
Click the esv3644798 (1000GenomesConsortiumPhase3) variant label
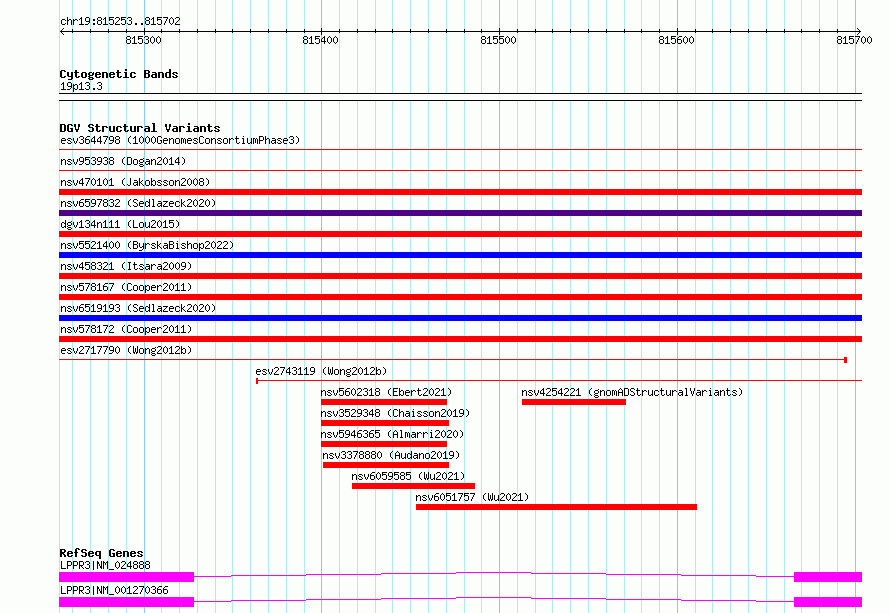(180, 140)
